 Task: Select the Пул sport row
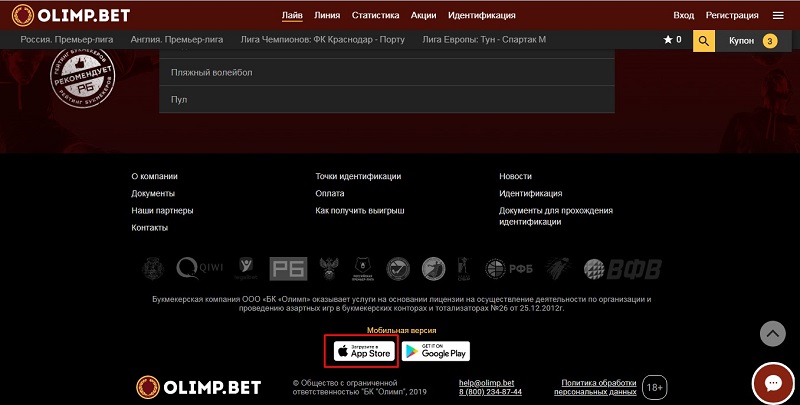coord(387,99)
